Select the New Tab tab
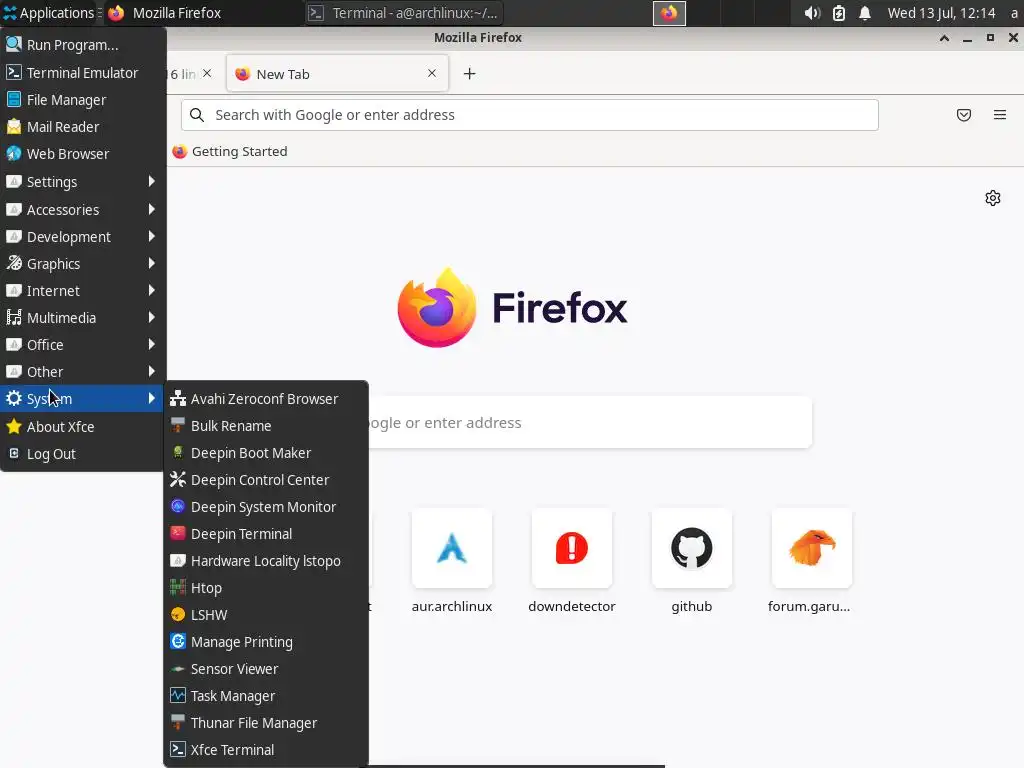The height and width of the screenshot is (768, 1024). (337, 74)
